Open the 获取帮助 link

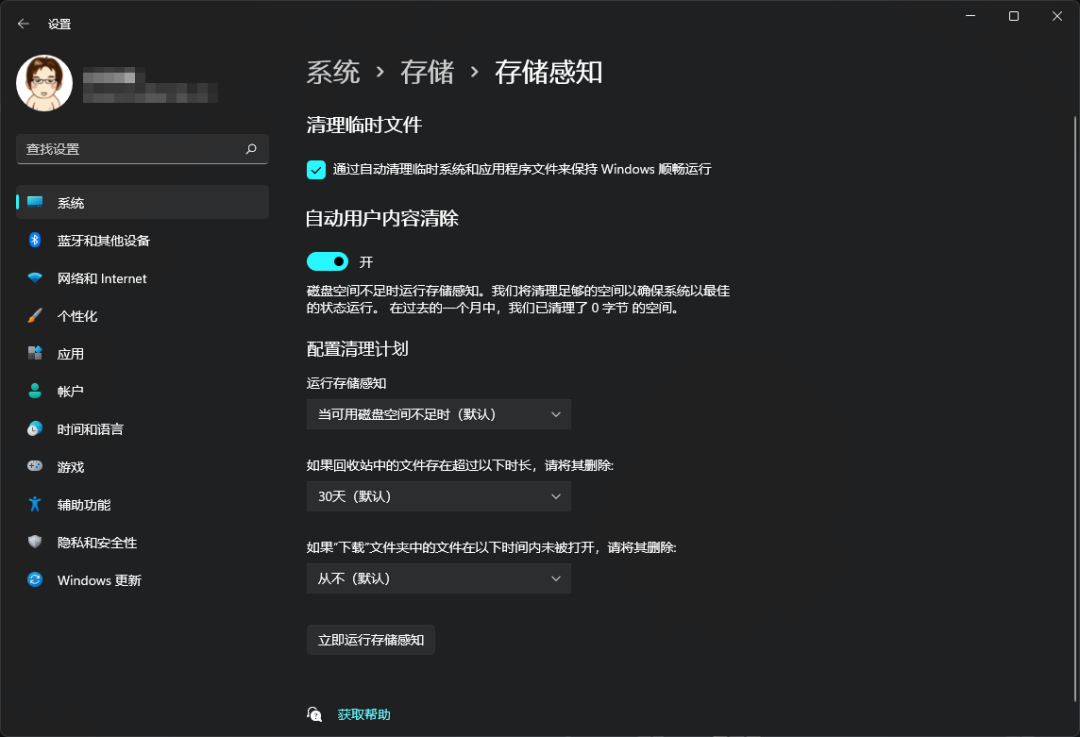[x=364, y=714]
